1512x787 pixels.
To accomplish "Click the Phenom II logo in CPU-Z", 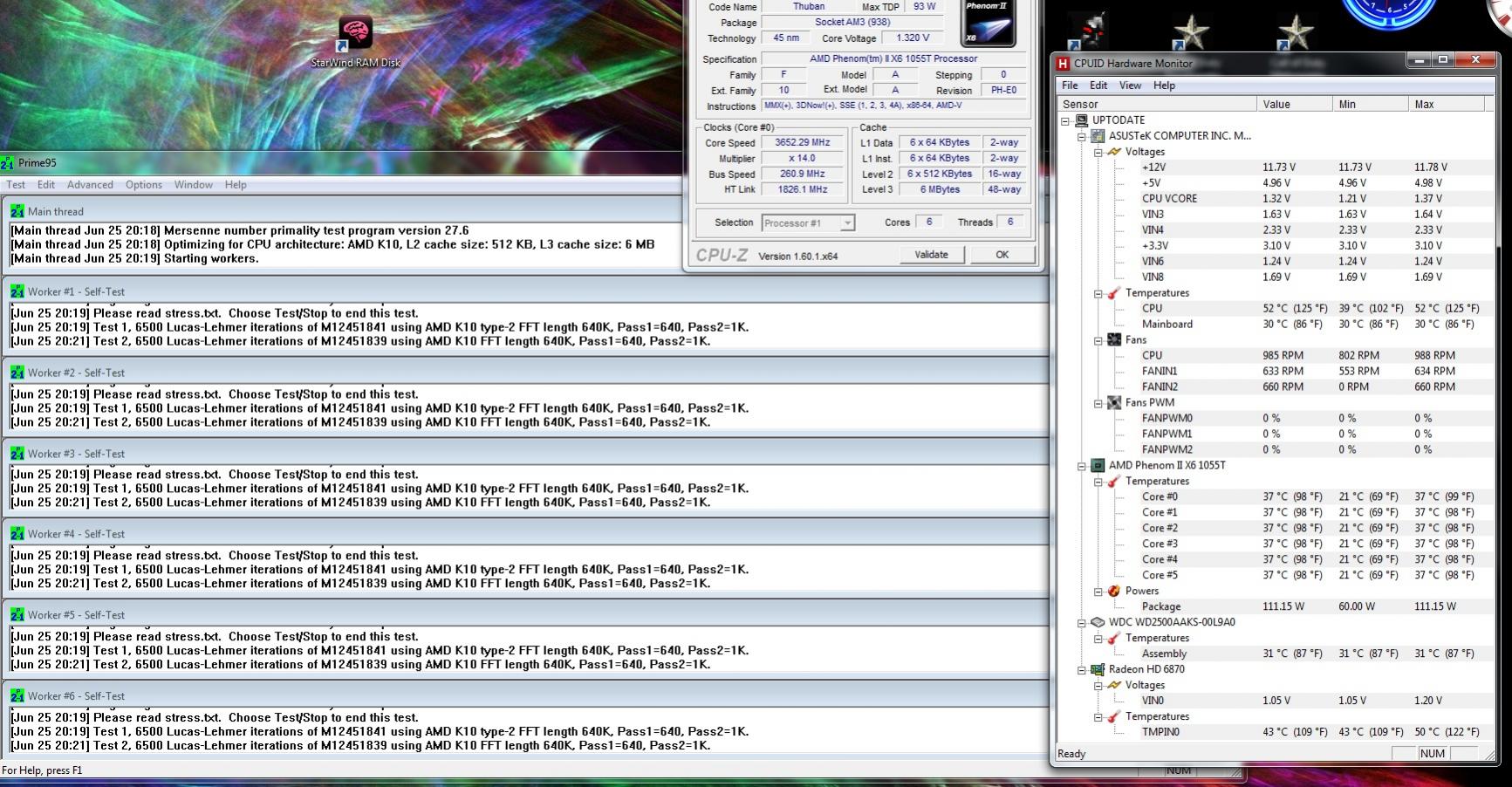I will point(988,22).
